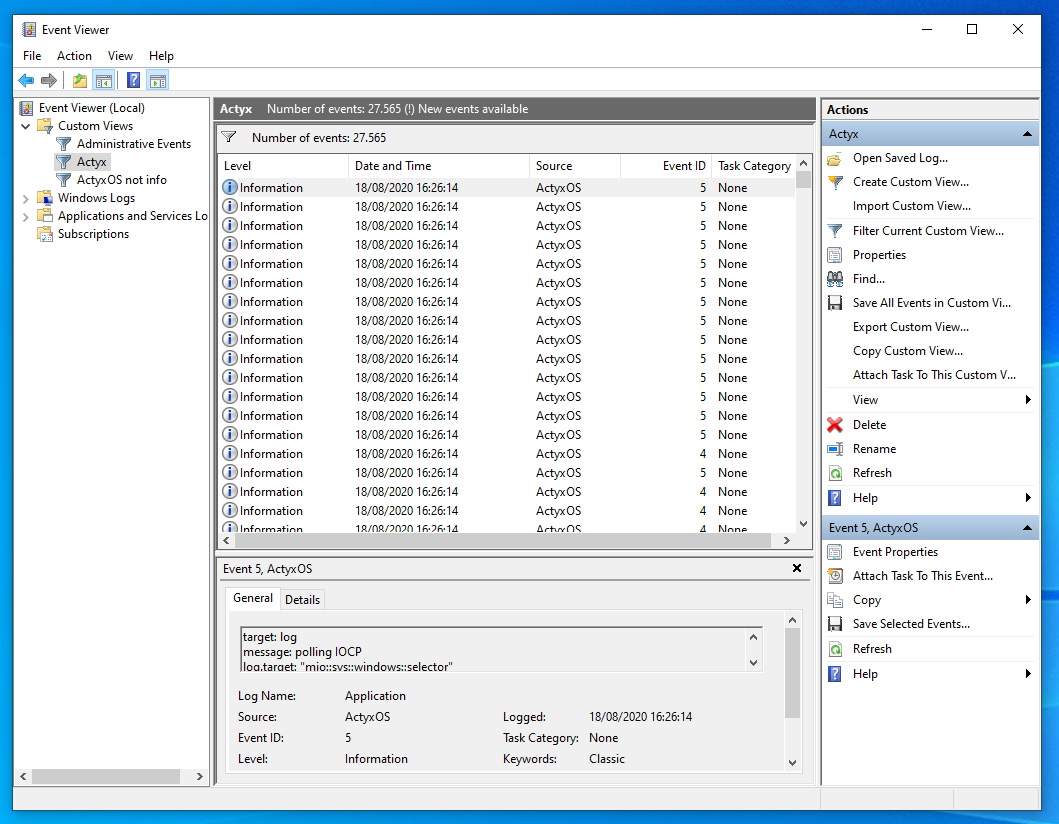The image size is (1059, 824).
Task: Collapse the Actyx actions section
Action: click(x=1027, y=134)
